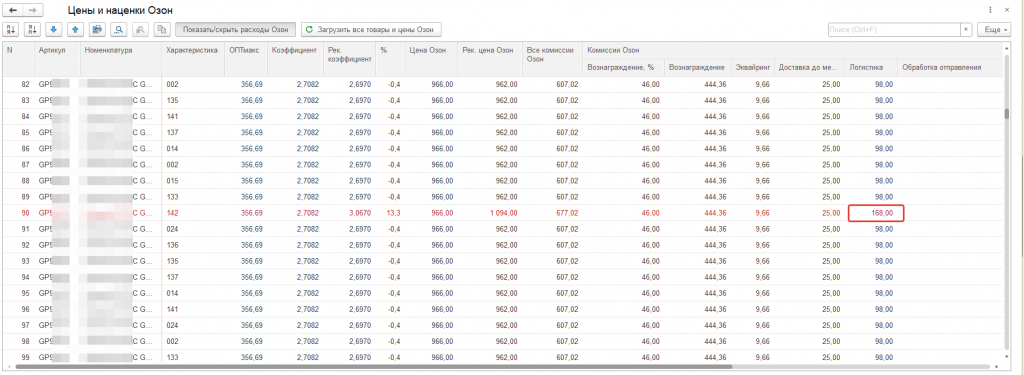Click the Артикул column header
This screenshot has width=1024, height=375.
57,59
